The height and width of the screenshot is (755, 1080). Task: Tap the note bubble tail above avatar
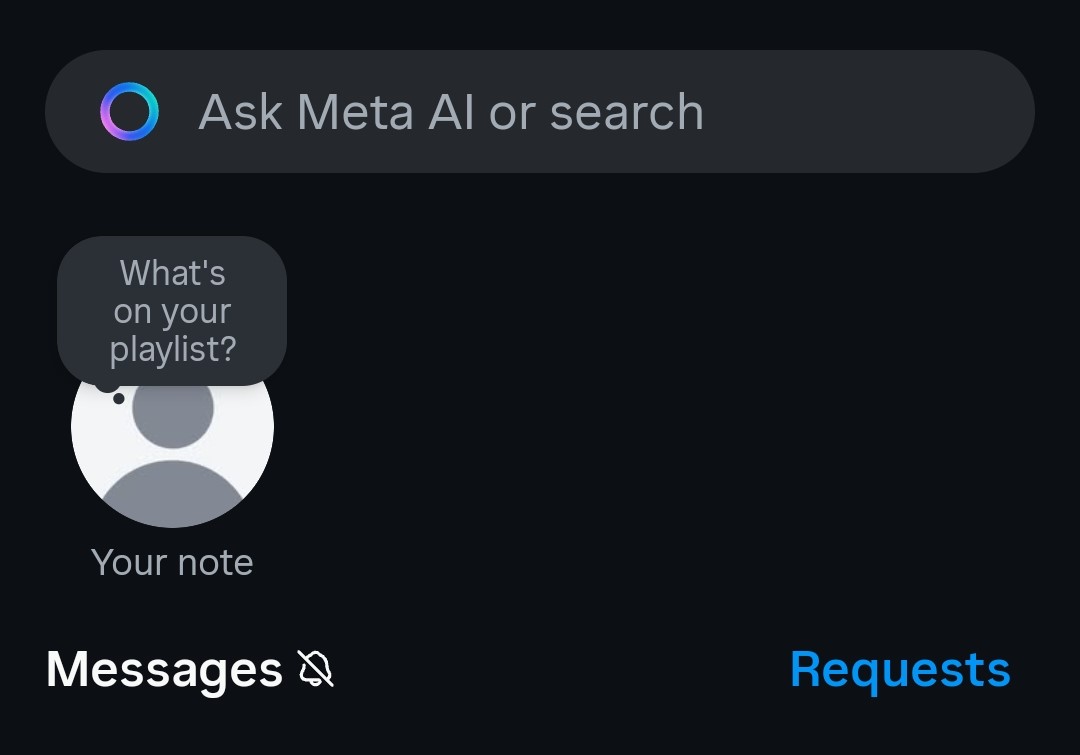click(112, 394)
